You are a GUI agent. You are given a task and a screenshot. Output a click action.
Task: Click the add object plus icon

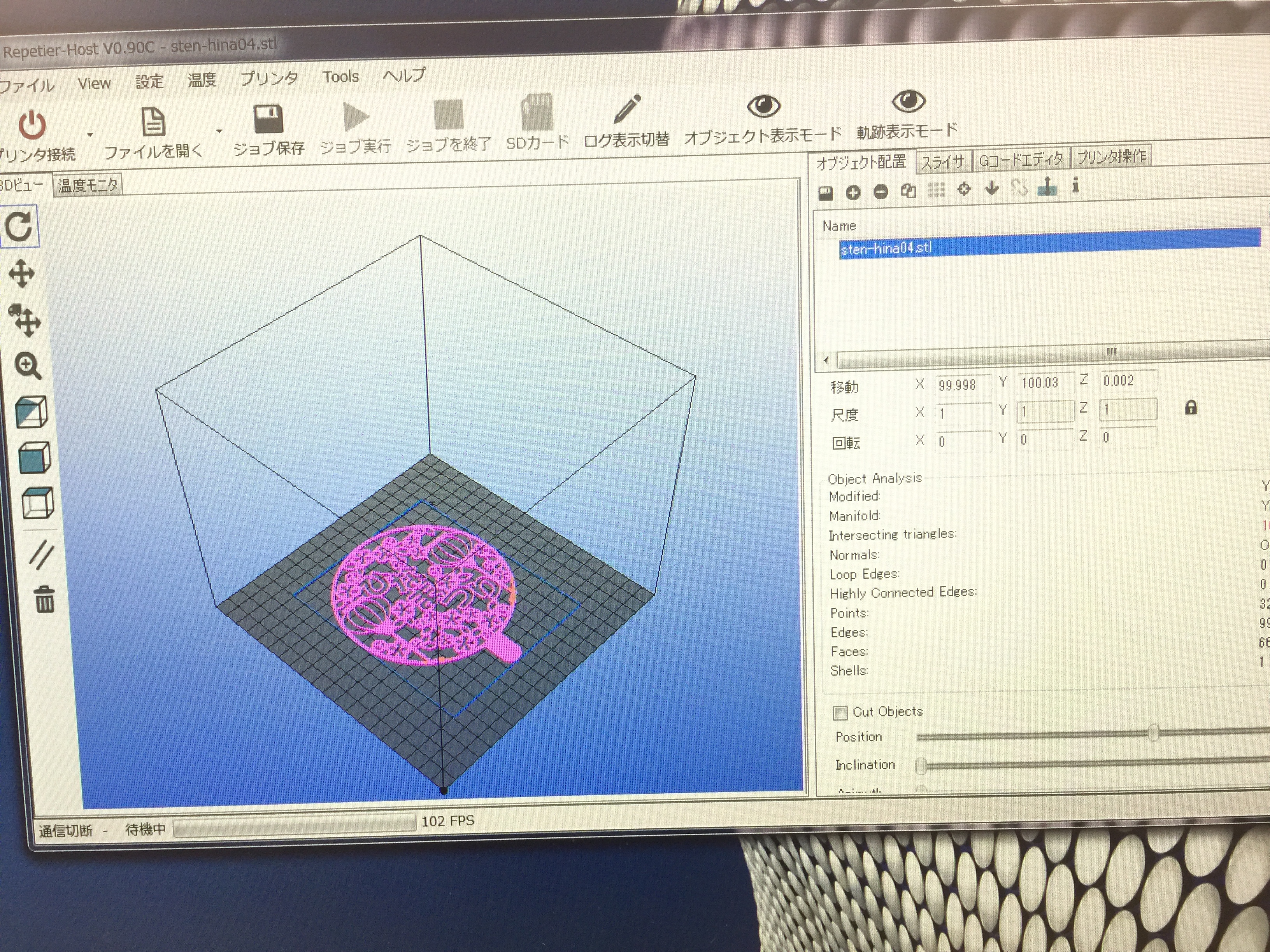pos(853,192)
